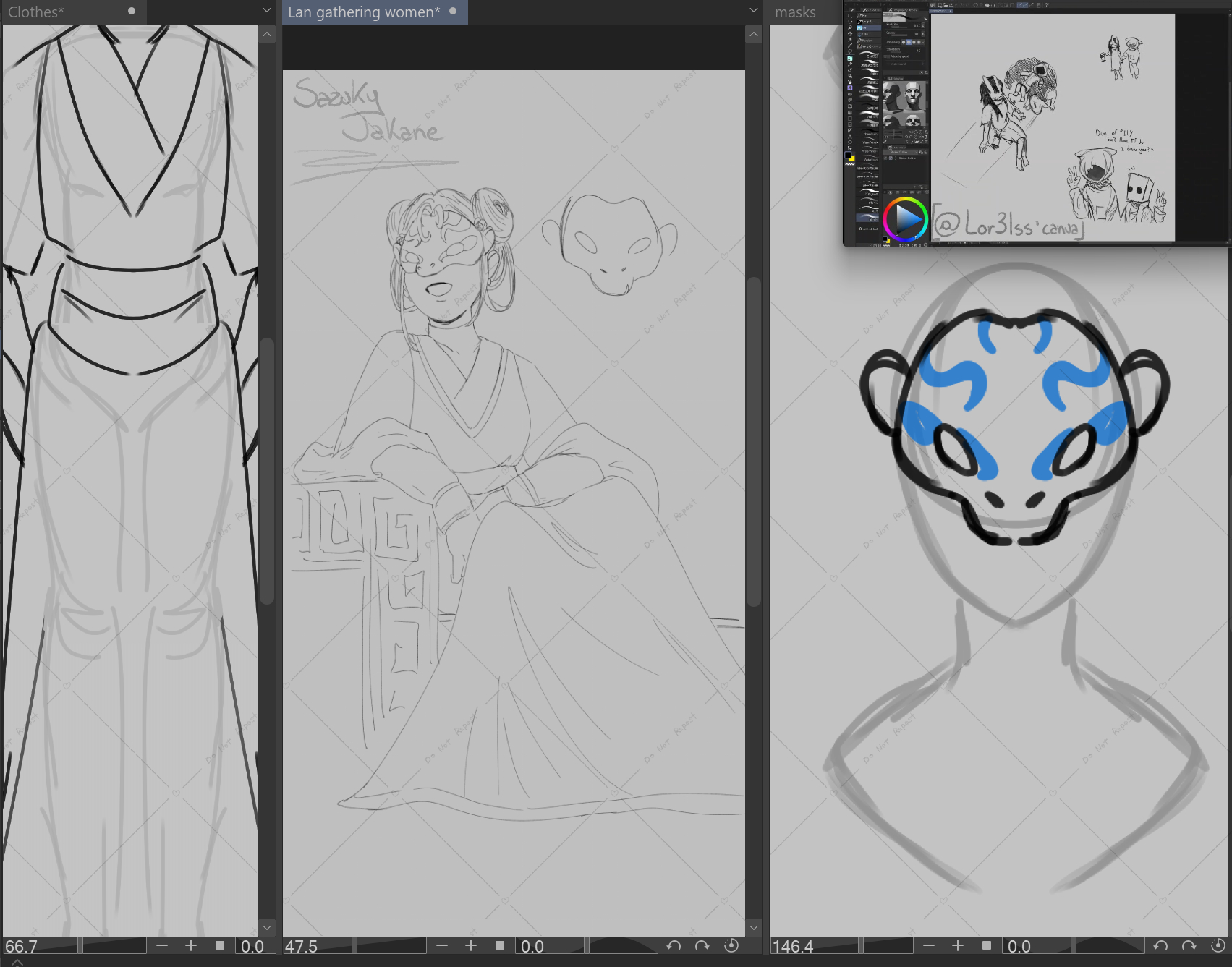Screen dimensions: 1232x967
Task: Rotate the Lan gathering women canvas left
Action: 674,946
